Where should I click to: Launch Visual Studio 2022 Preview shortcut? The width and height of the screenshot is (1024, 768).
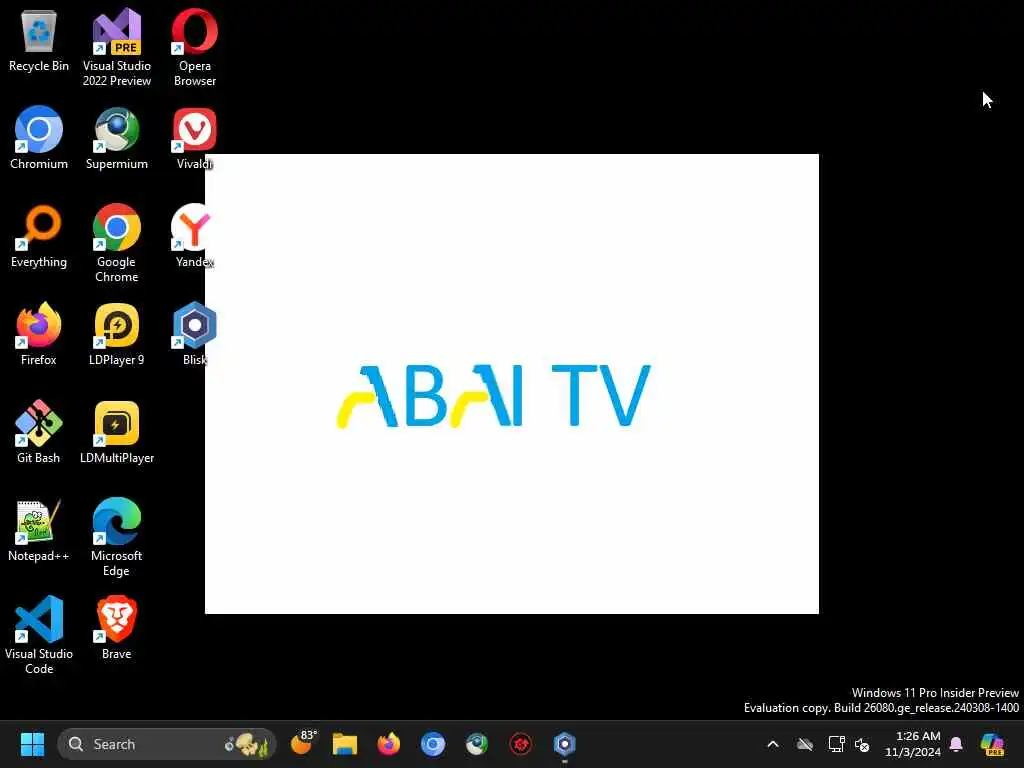[x=117, y=47]
